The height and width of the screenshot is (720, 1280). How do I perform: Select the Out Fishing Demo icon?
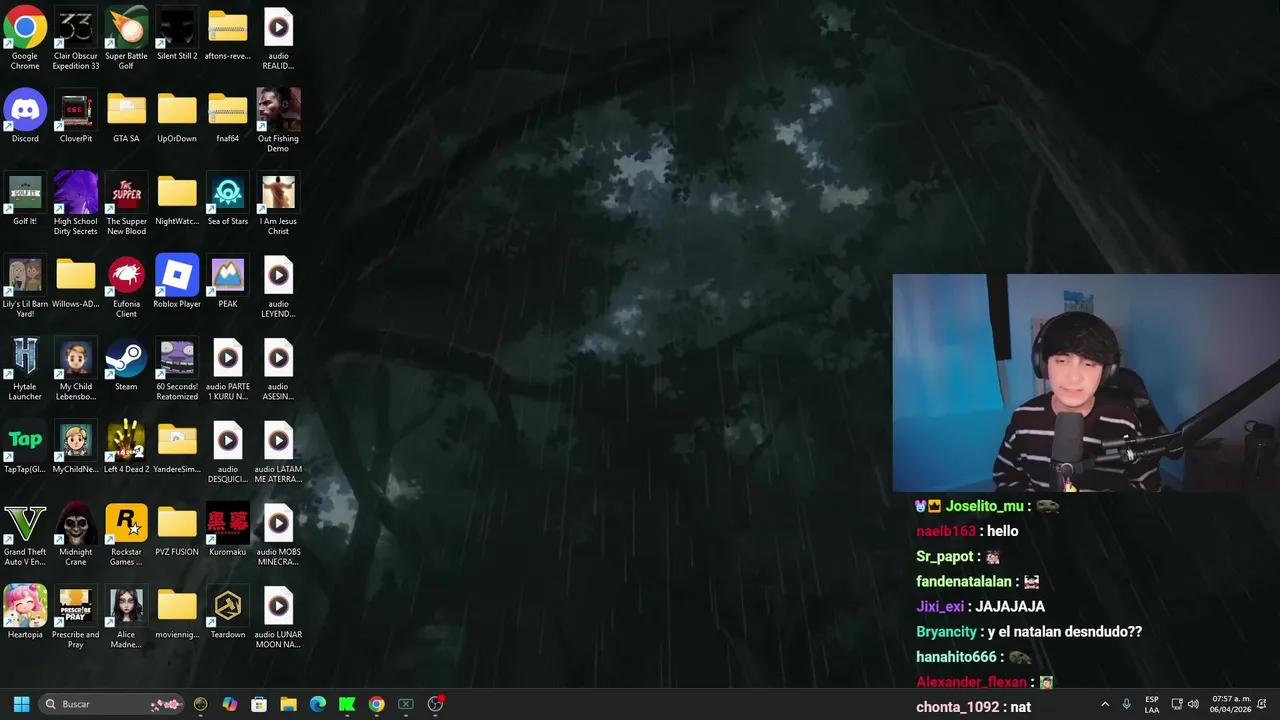(278, 121)
